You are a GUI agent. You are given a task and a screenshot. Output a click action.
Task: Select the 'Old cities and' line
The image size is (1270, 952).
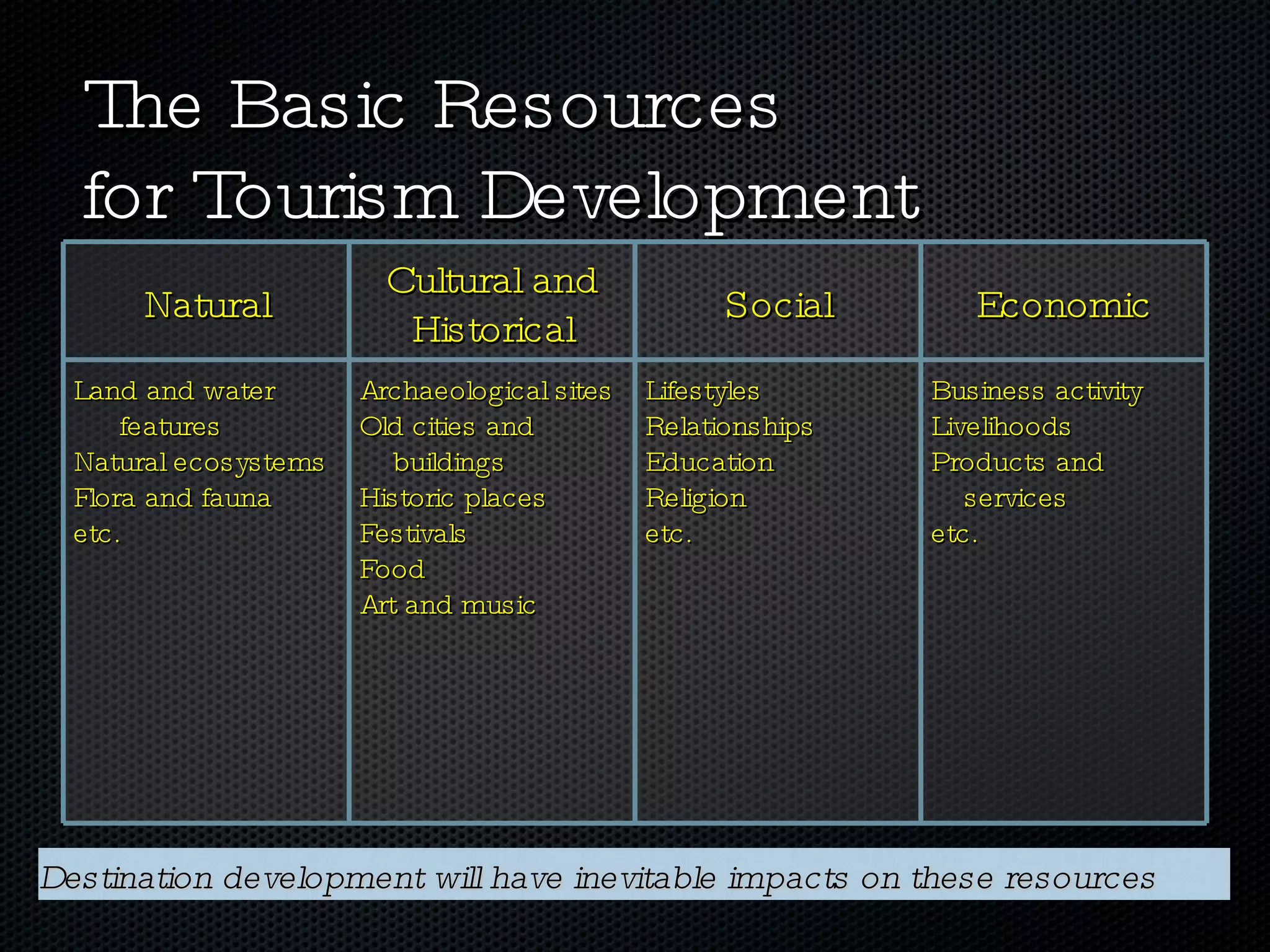pos(446,427)
